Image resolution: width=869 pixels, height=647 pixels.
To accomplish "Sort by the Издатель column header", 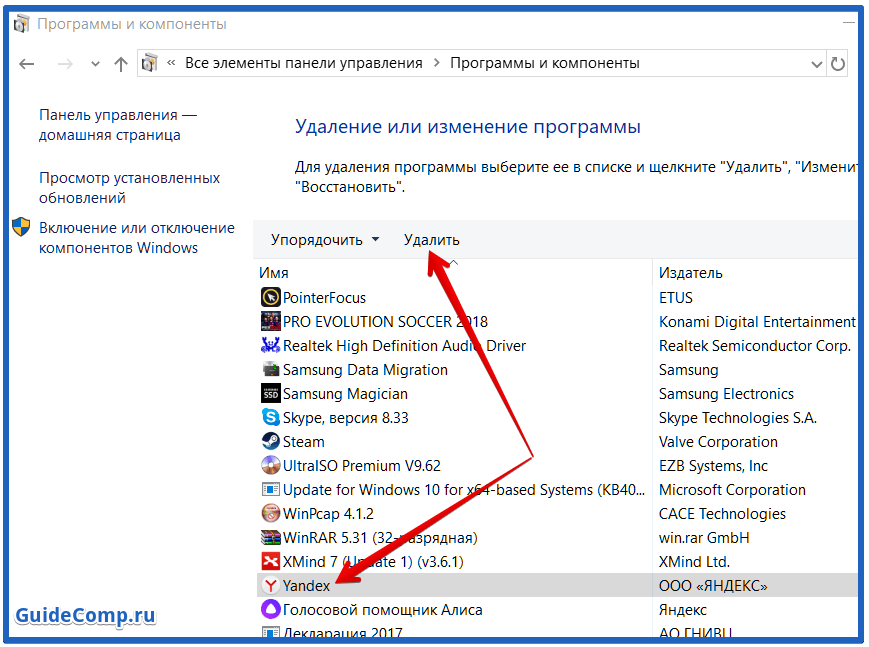I will pyautogui.click(x=691, y=273).
